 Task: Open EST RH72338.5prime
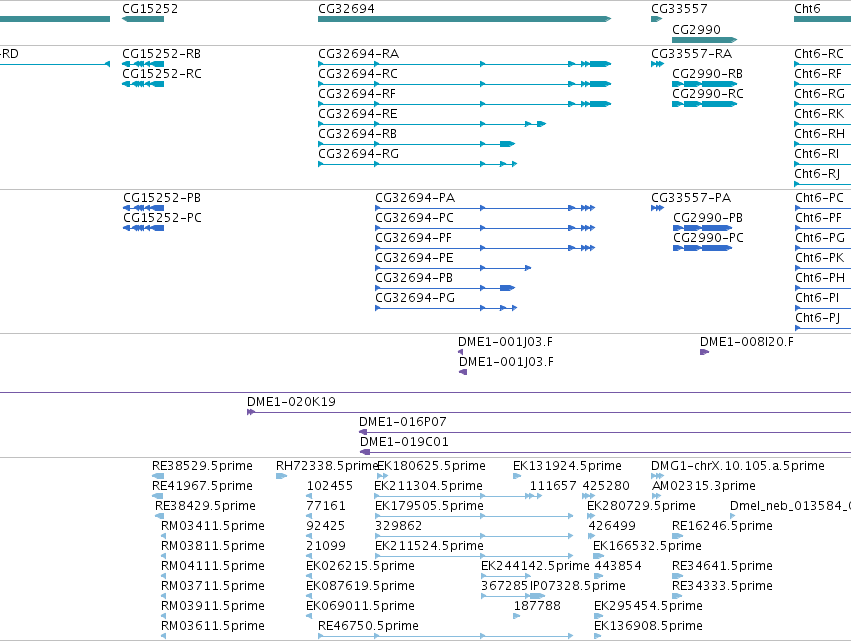tap(327, 466)
